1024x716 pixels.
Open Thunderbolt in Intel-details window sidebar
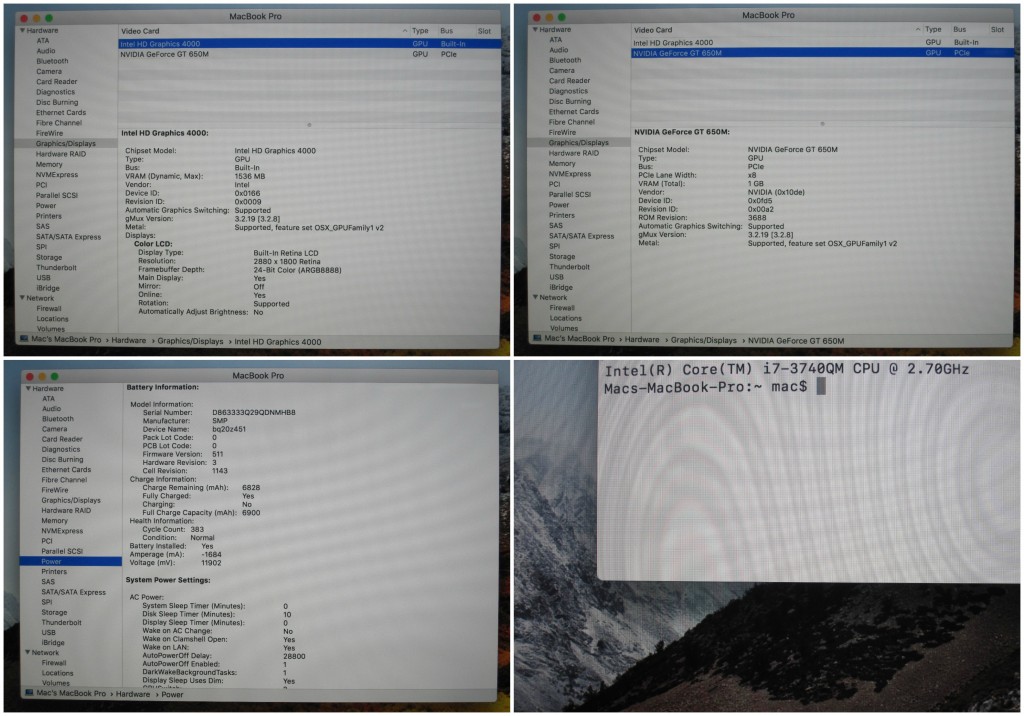coord(56,267)
